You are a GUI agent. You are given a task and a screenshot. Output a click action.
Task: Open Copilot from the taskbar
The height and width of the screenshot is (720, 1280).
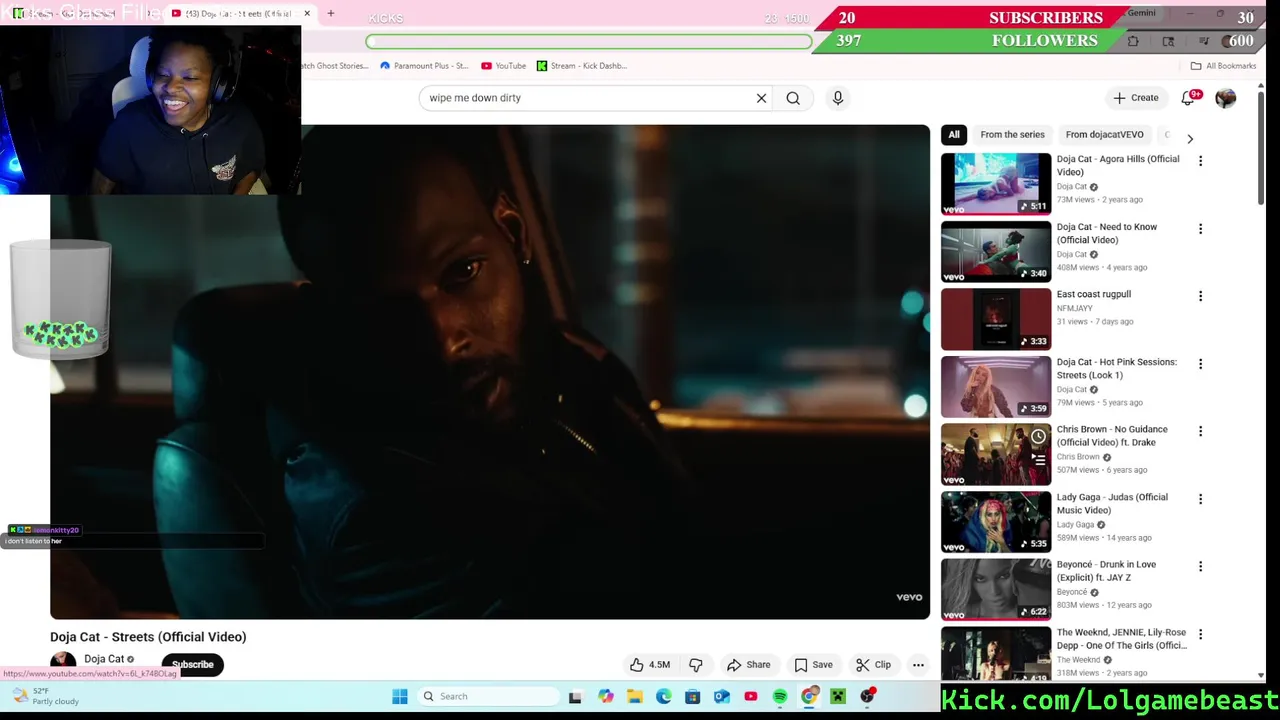[x=606, y=697]
